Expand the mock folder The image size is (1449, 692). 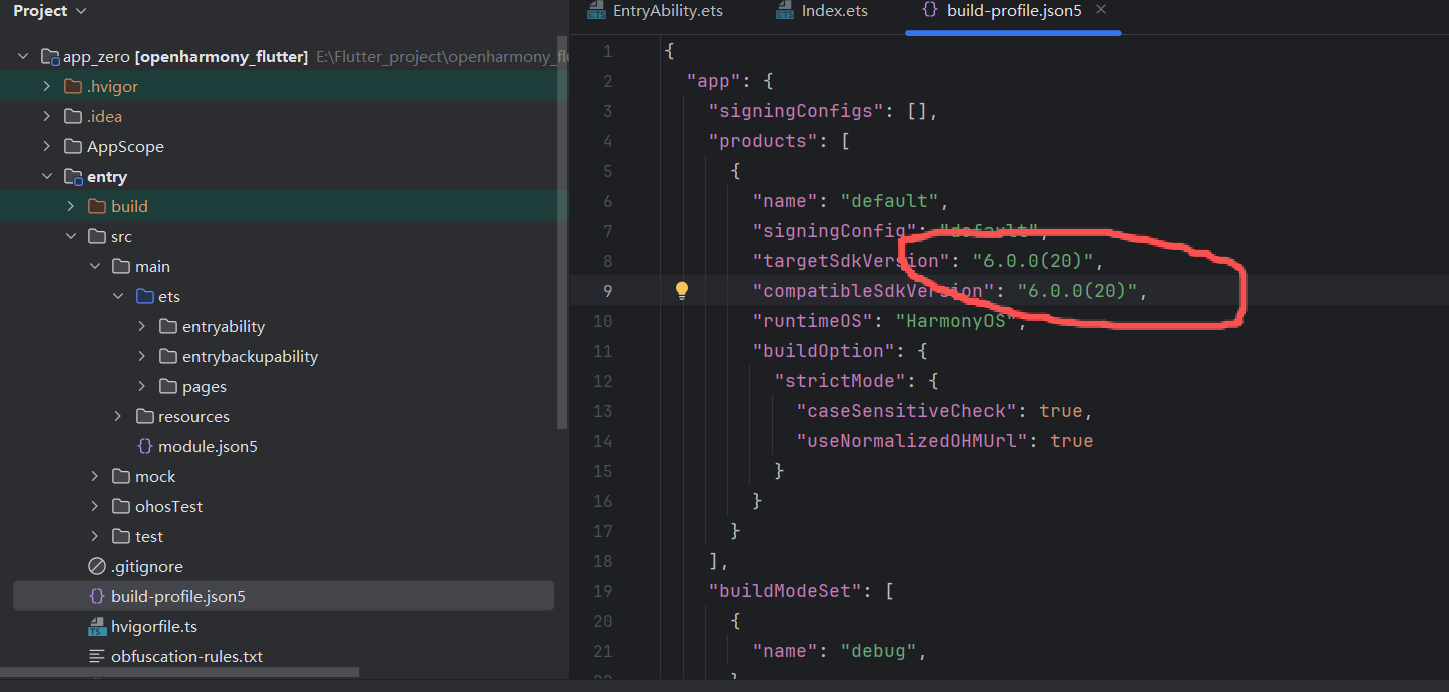(95, 477)
